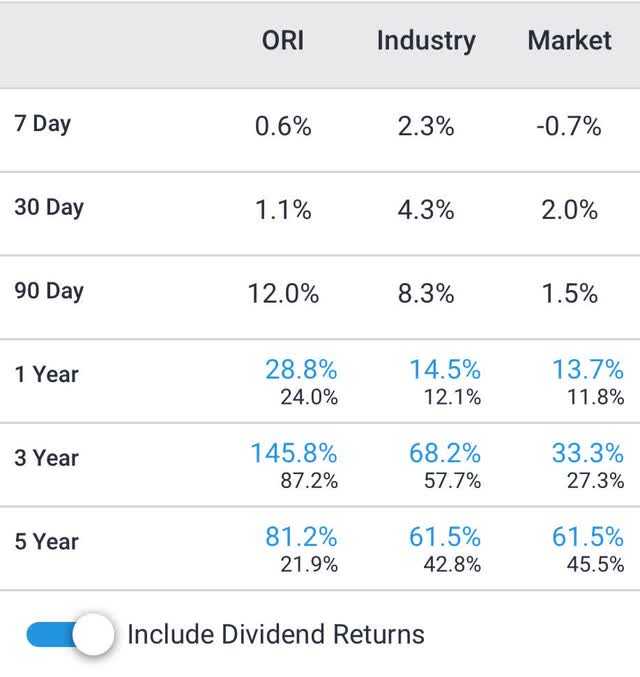The width and height of the screenshot is (640, 677).
Task: Click the 30 Day row label
Action: click(49, 207)
